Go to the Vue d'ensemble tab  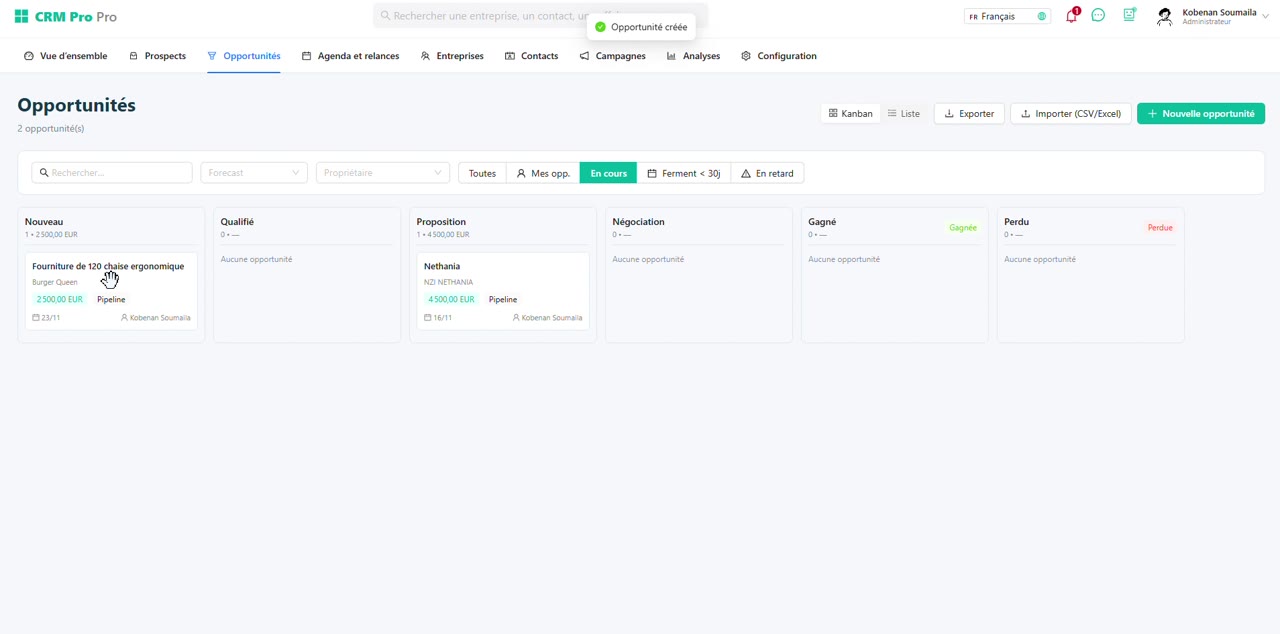coord(65,56)
